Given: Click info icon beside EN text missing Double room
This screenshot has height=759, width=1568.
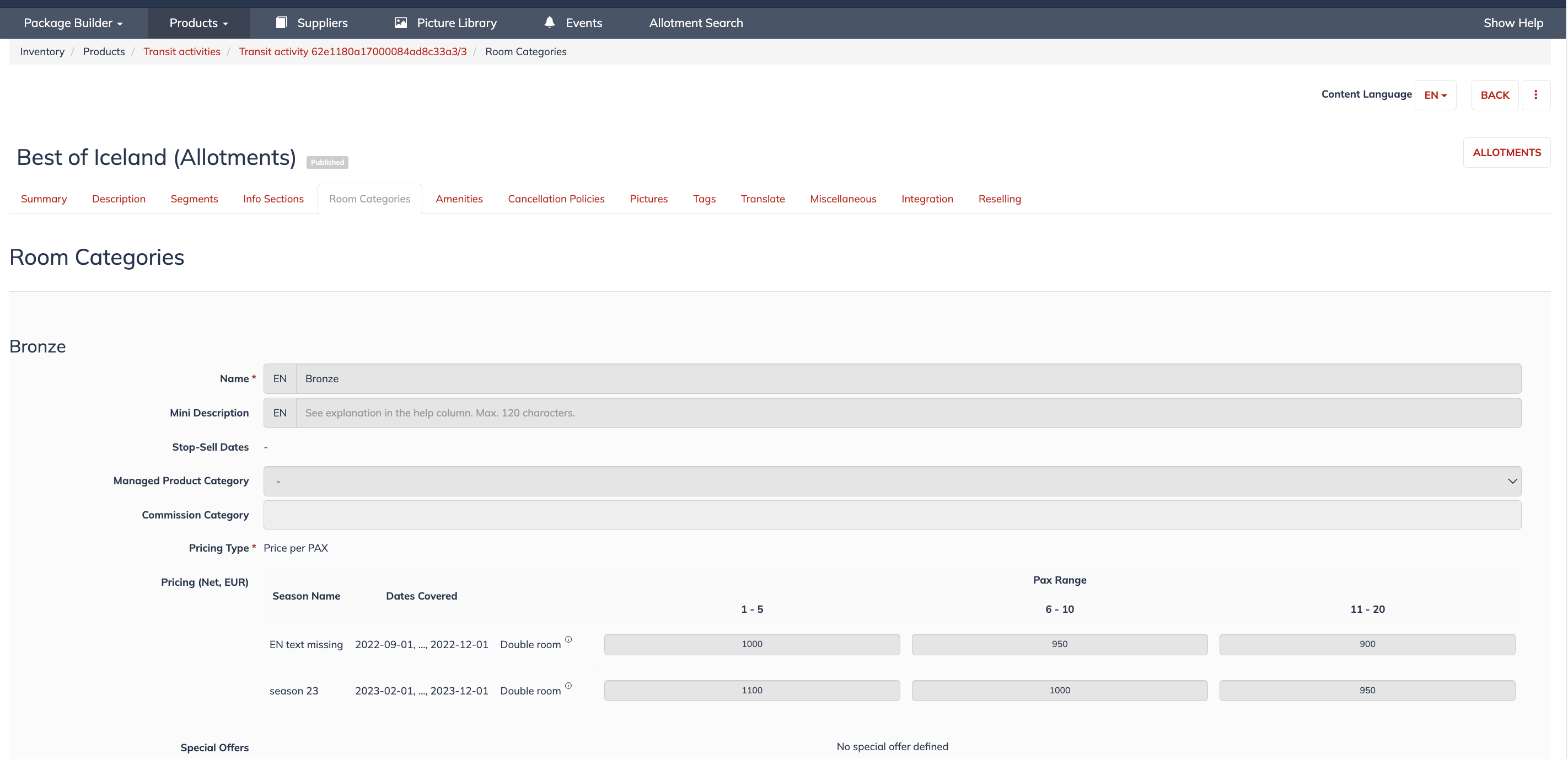Looking at the screenshot, I should (568, 639).
